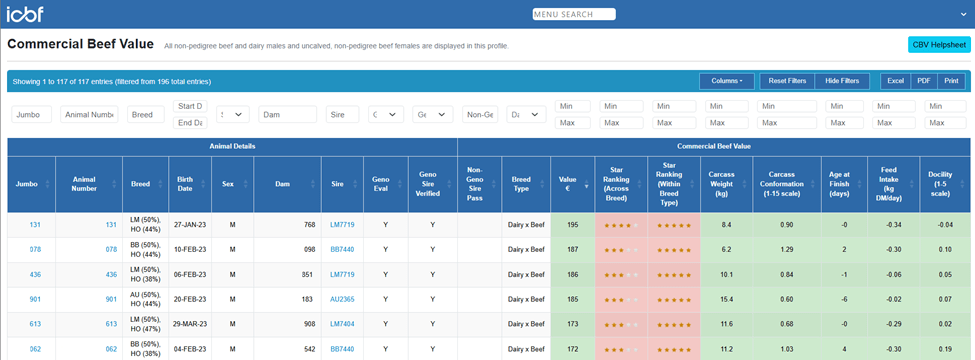Open the Geno Eval filter dropdown
This screenshot has height=360, width=975.
tap(386, 114)
